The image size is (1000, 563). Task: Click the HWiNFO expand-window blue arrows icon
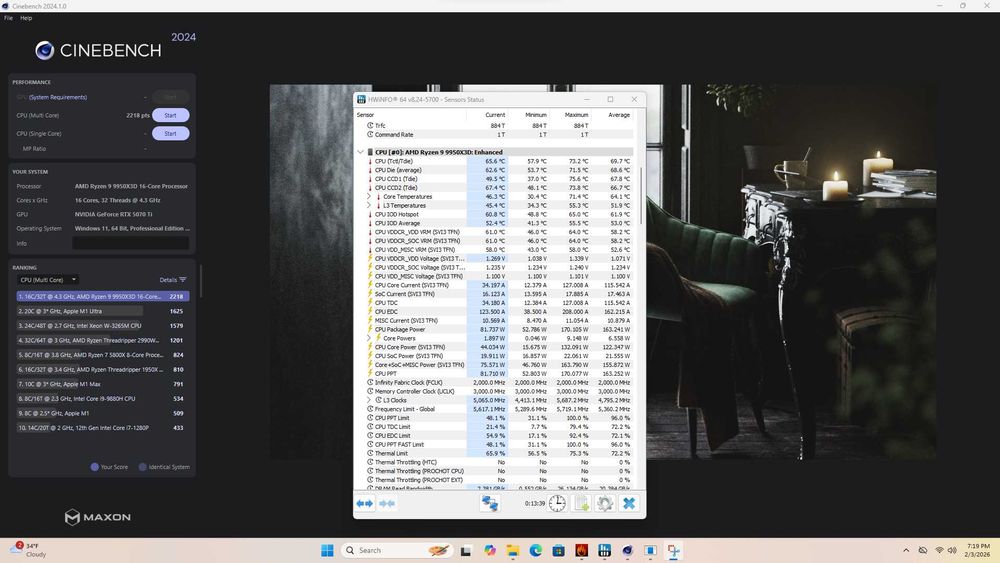(x=365, y=503)
